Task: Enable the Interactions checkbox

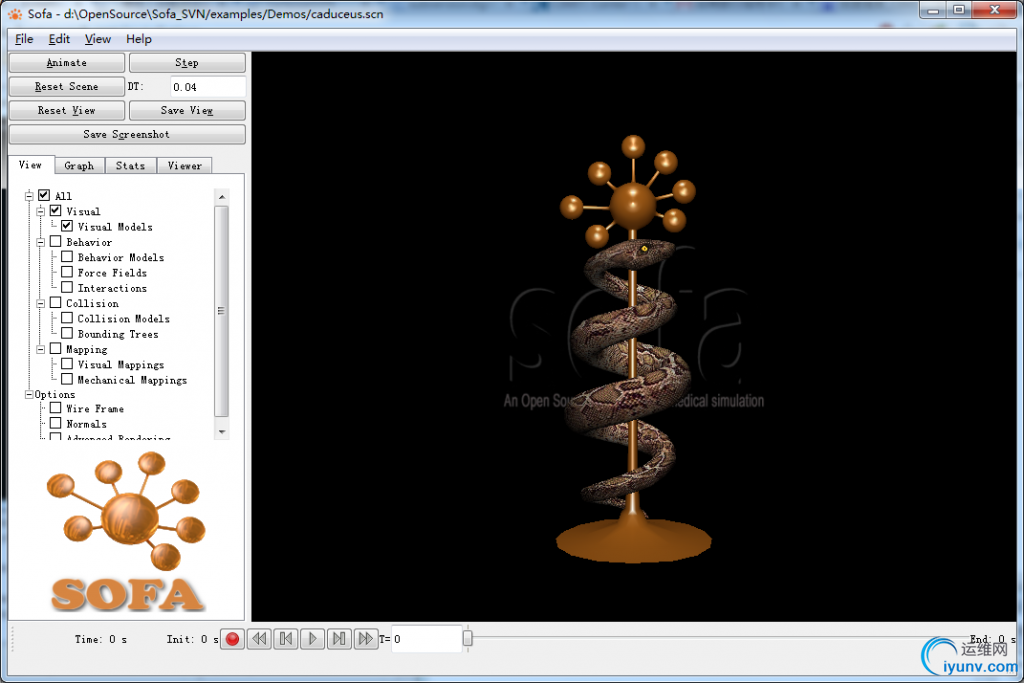Action: coord(67,287)
